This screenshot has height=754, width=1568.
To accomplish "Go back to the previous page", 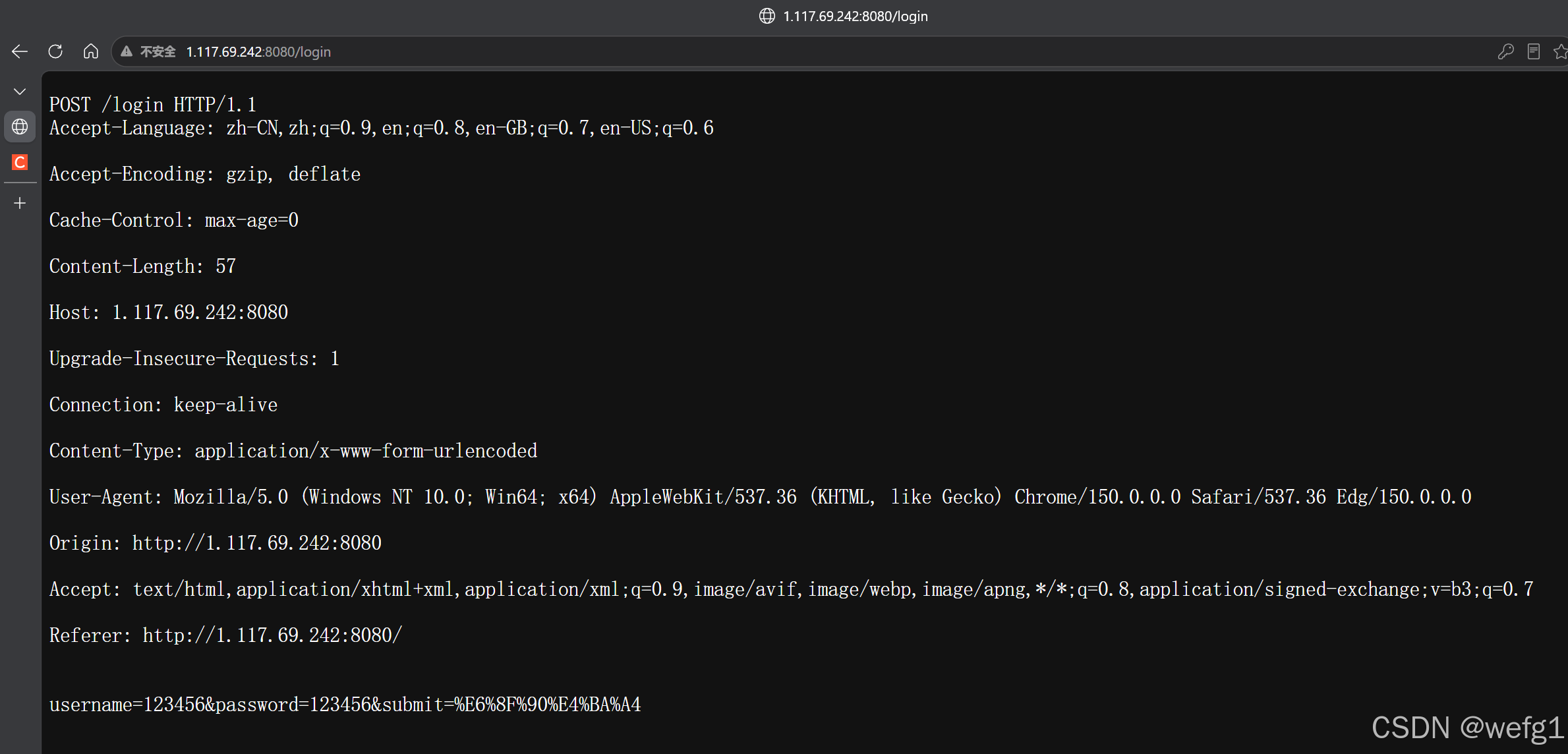I will coord(20,51).
